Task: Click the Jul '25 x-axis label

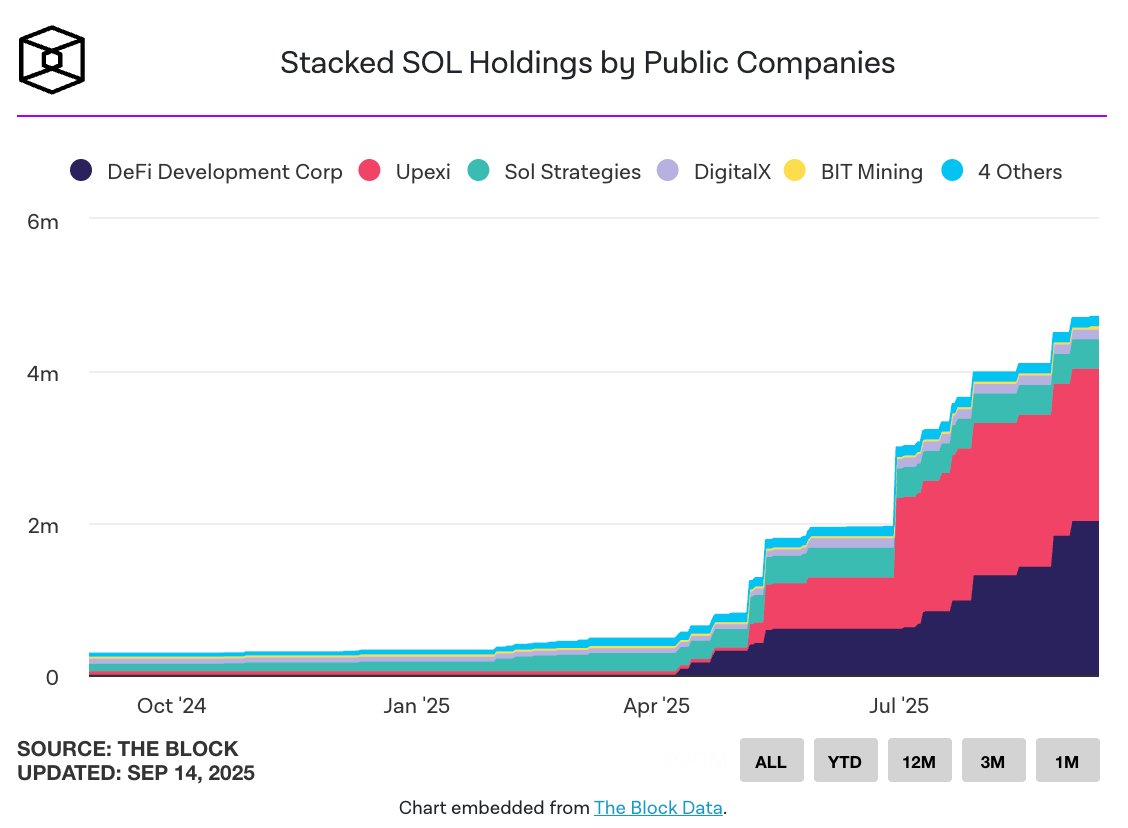Action: tap(899, 706)
